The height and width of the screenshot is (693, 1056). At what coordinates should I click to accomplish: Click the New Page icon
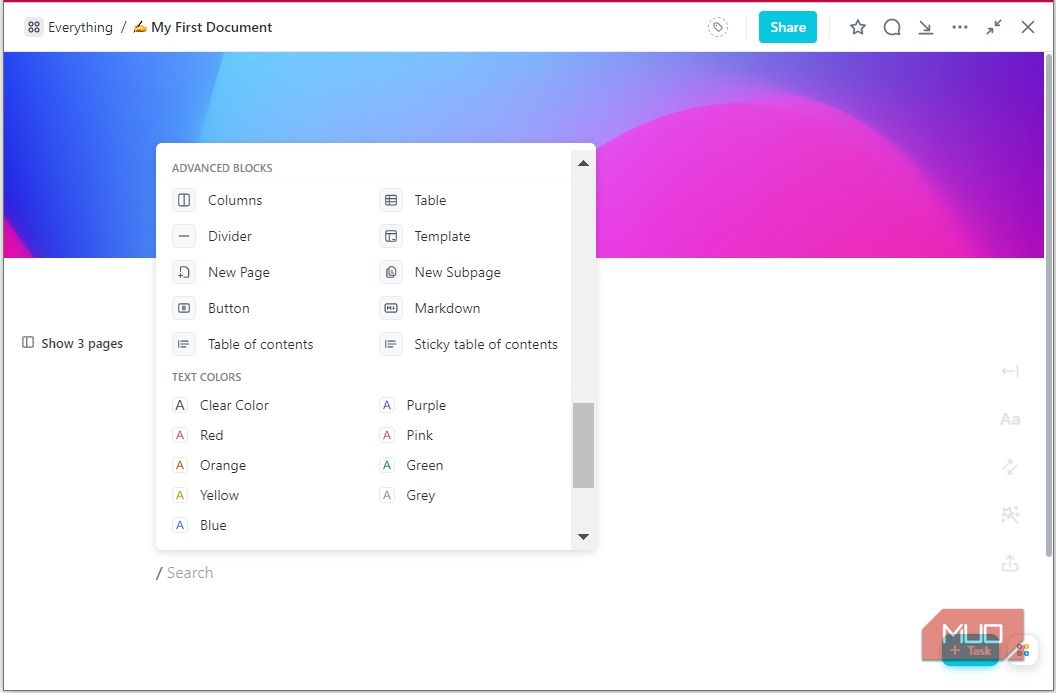(x=184, y=272)
